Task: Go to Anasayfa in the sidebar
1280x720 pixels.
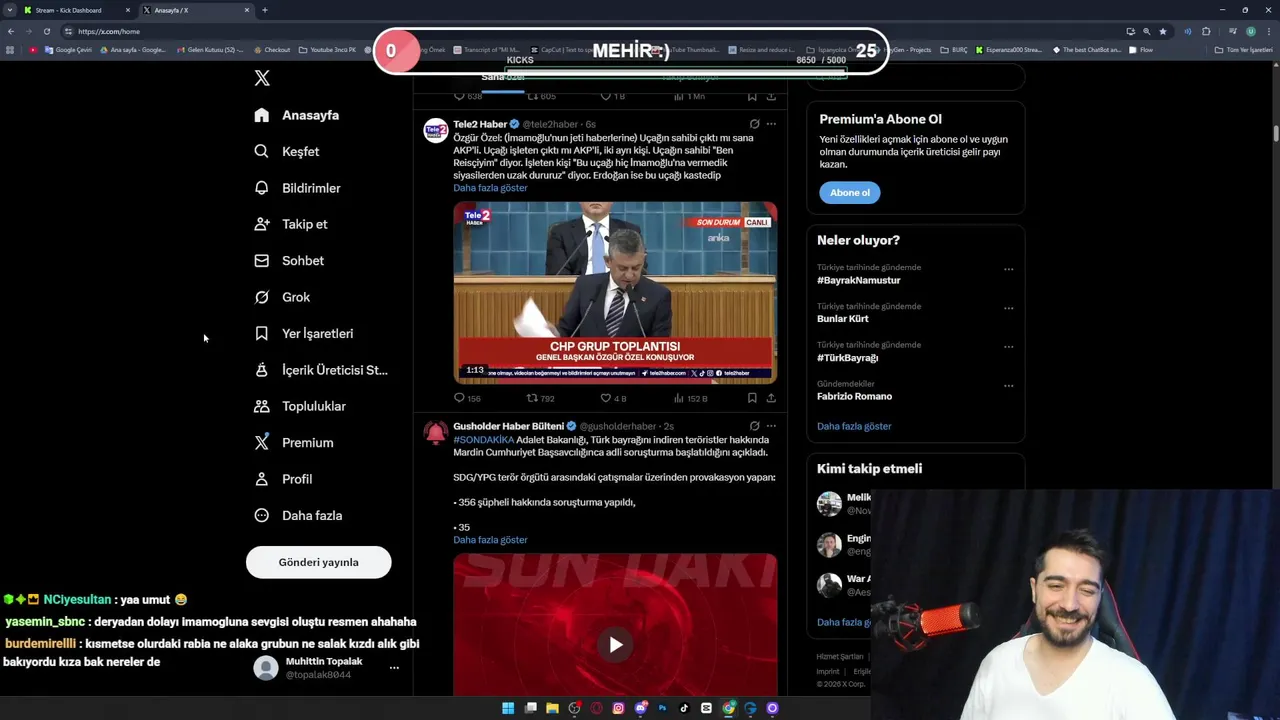Action: click(x=297, y=115)
